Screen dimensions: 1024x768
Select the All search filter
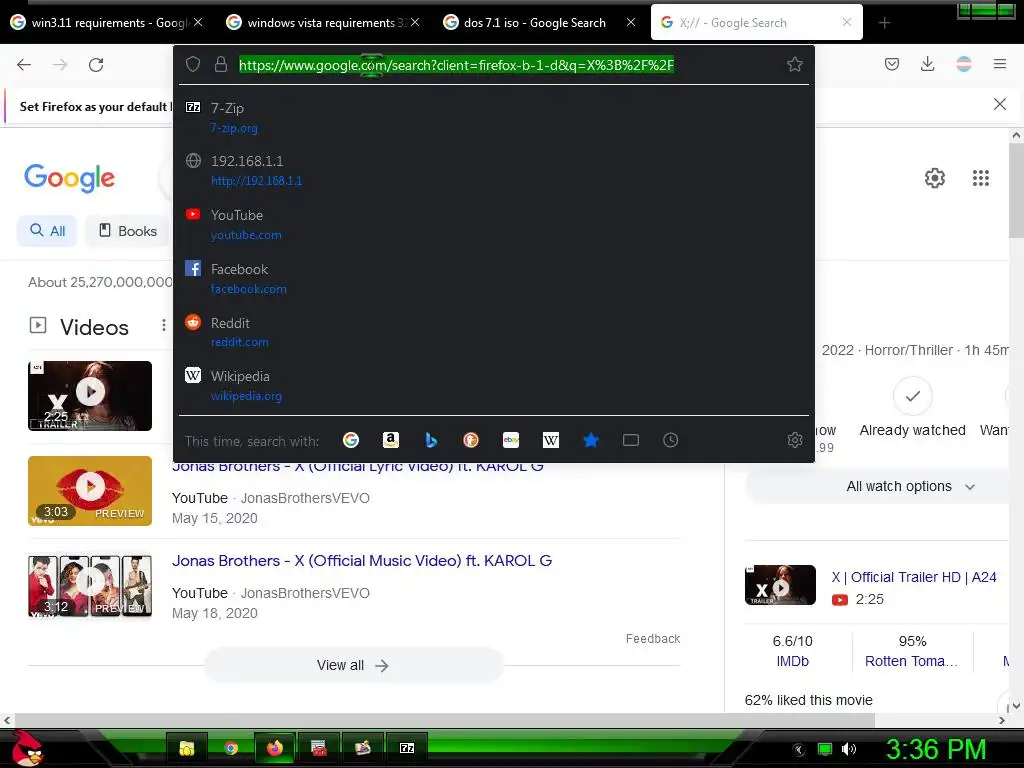coord(47,231)
